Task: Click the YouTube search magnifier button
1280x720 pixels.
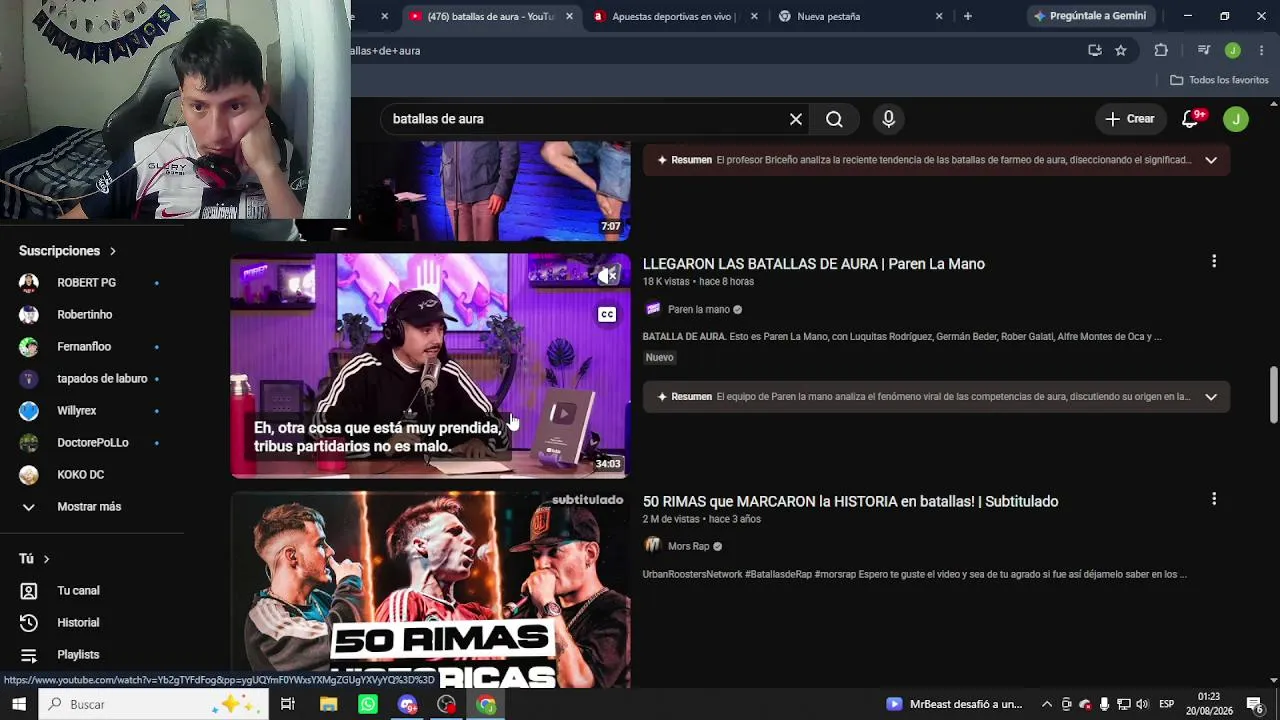Action: [x=834, y=119]
